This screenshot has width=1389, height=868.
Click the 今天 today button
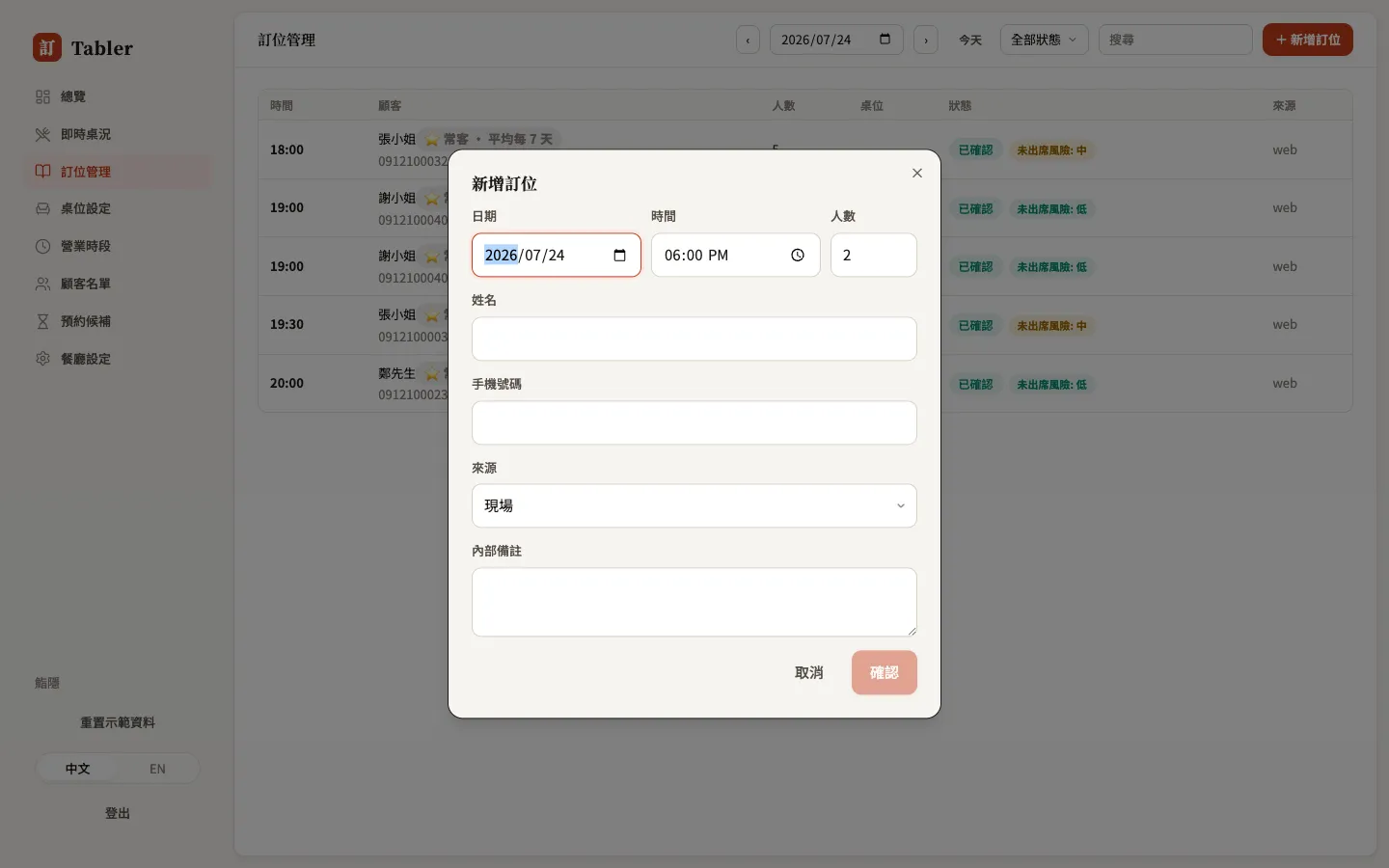tap(969, 40)
